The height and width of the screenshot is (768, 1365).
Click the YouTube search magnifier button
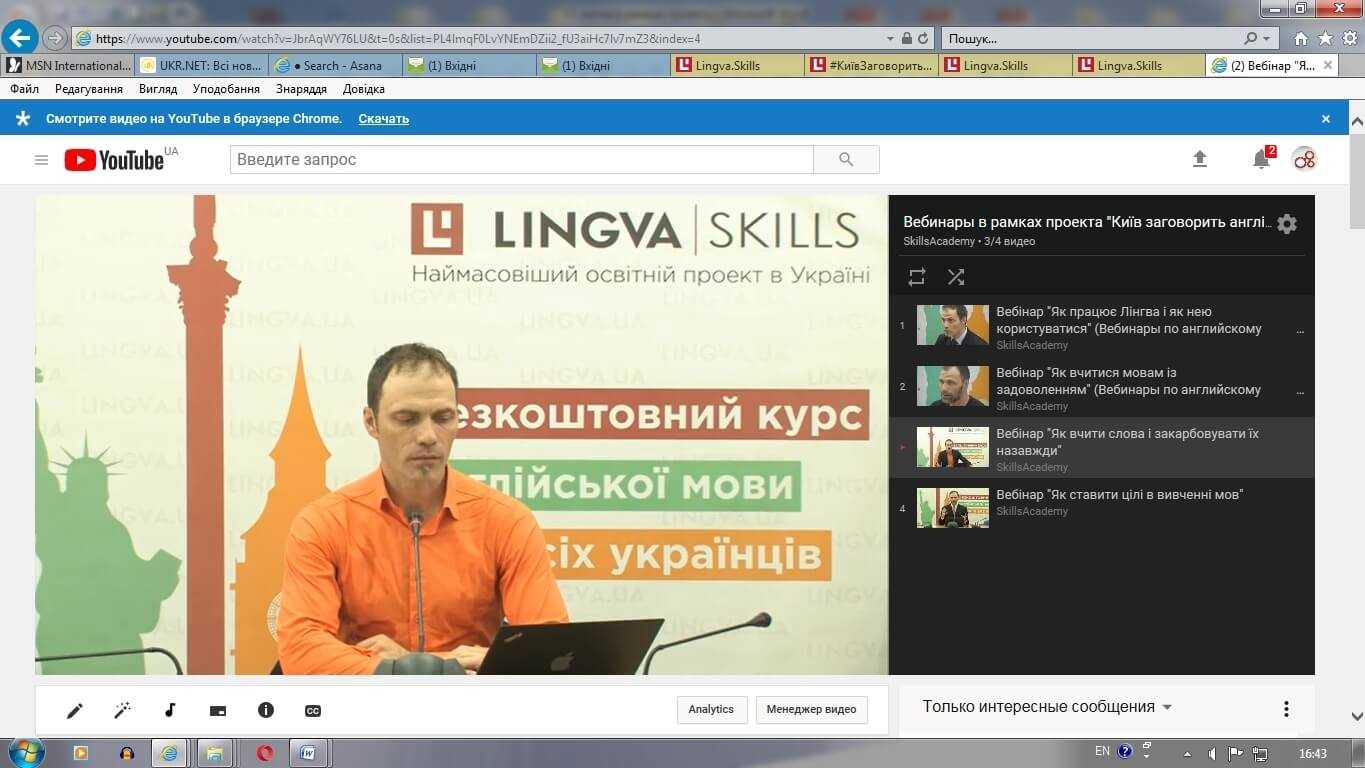pos(846,160)
